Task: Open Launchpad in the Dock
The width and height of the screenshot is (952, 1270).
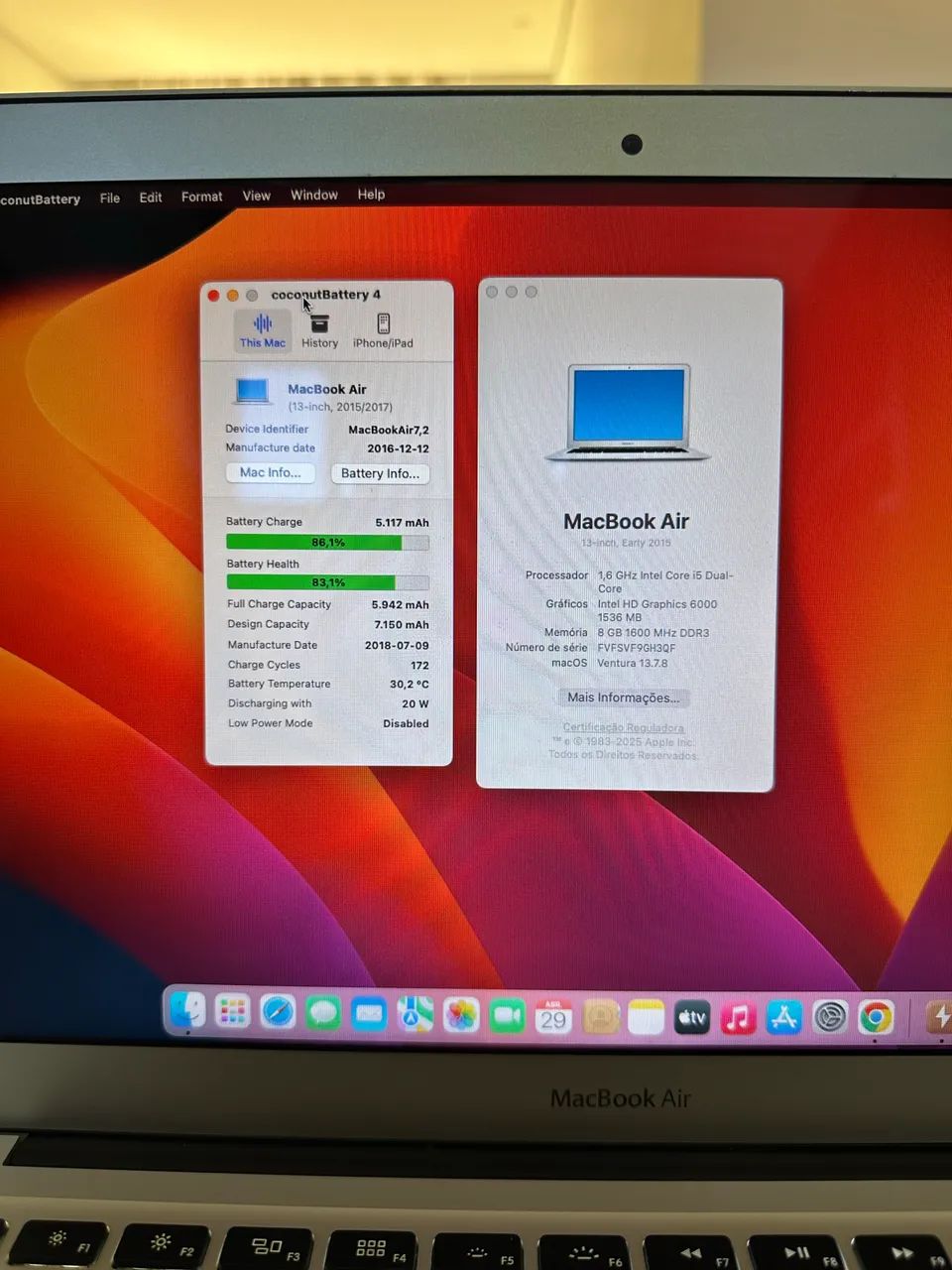Action: 232,1012
